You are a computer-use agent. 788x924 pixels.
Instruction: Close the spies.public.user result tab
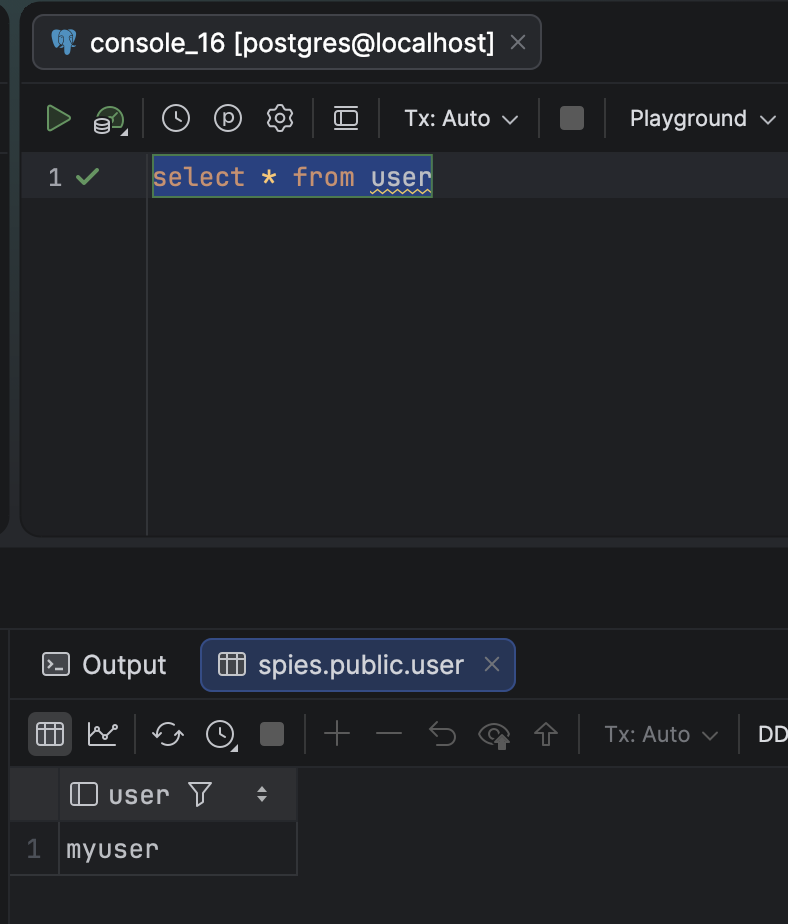coord(492,665)
